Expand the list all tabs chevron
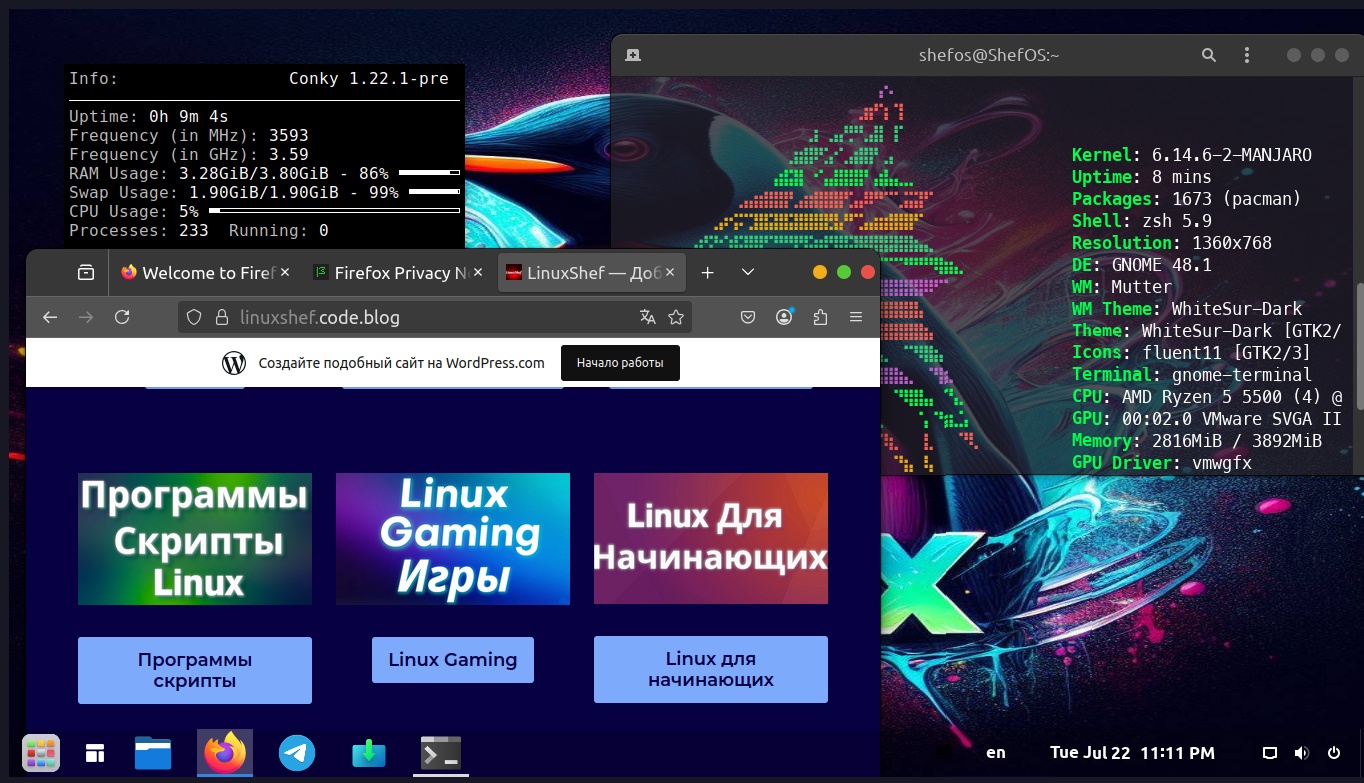 (748, 273)
